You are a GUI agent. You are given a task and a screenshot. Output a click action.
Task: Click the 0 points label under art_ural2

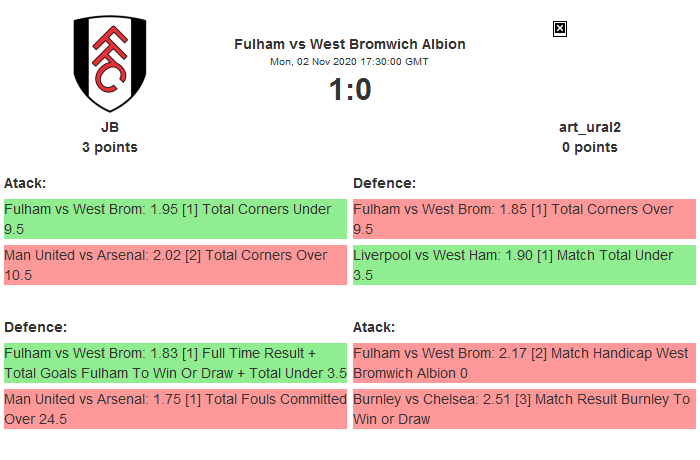tap(589, 147)
